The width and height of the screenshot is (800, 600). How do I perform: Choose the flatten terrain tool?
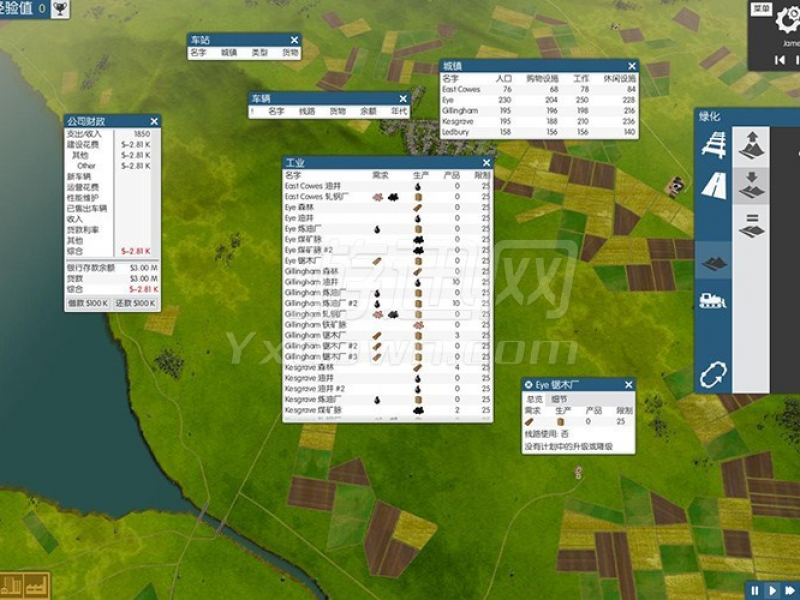coord(751,225)
